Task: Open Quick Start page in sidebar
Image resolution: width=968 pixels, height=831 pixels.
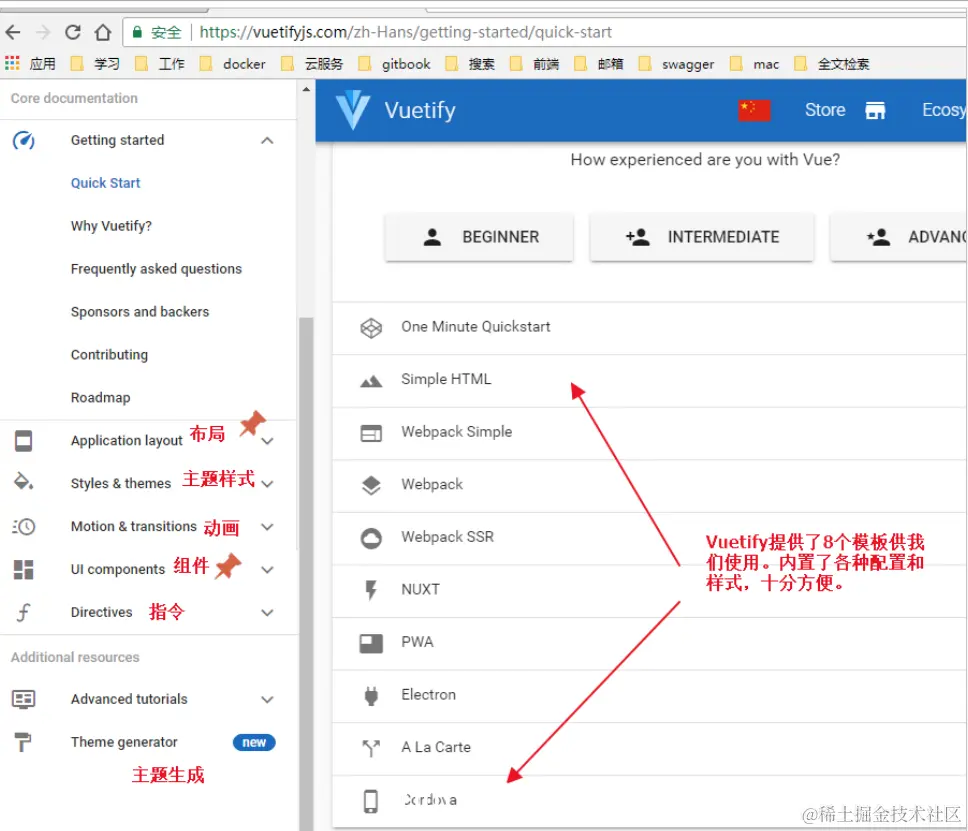Action: (106, 183)
